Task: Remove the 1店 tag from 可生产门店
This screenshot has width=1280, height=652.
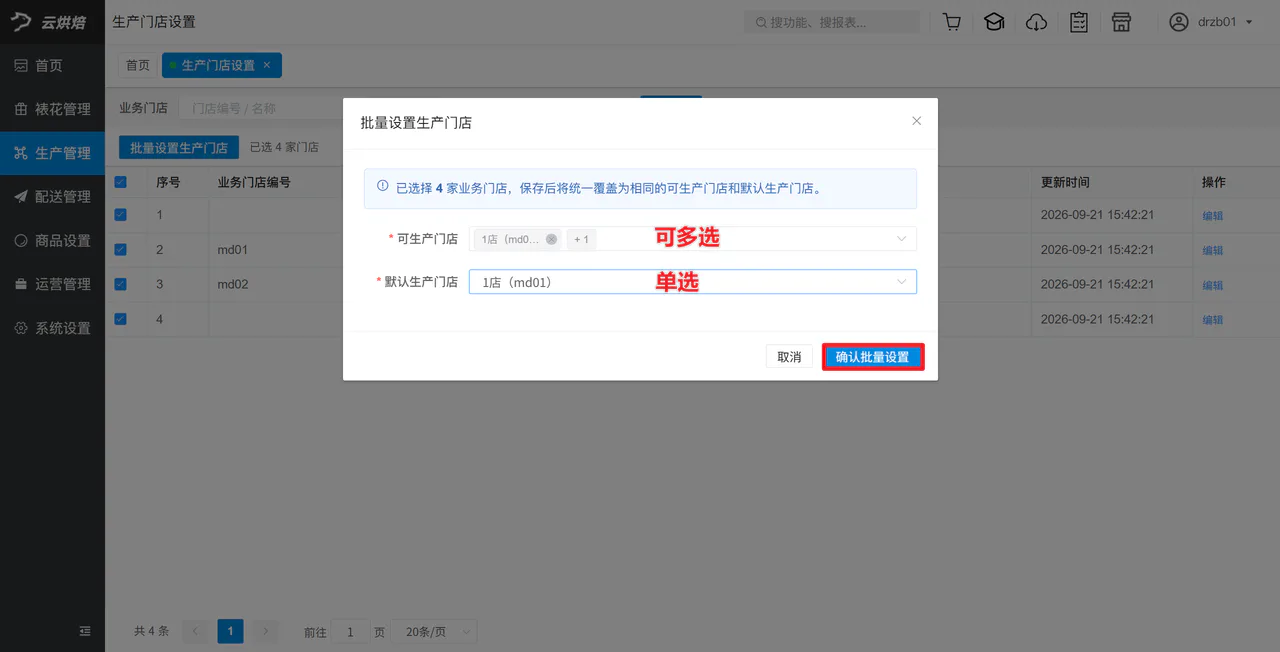Action: click(551, 239)
